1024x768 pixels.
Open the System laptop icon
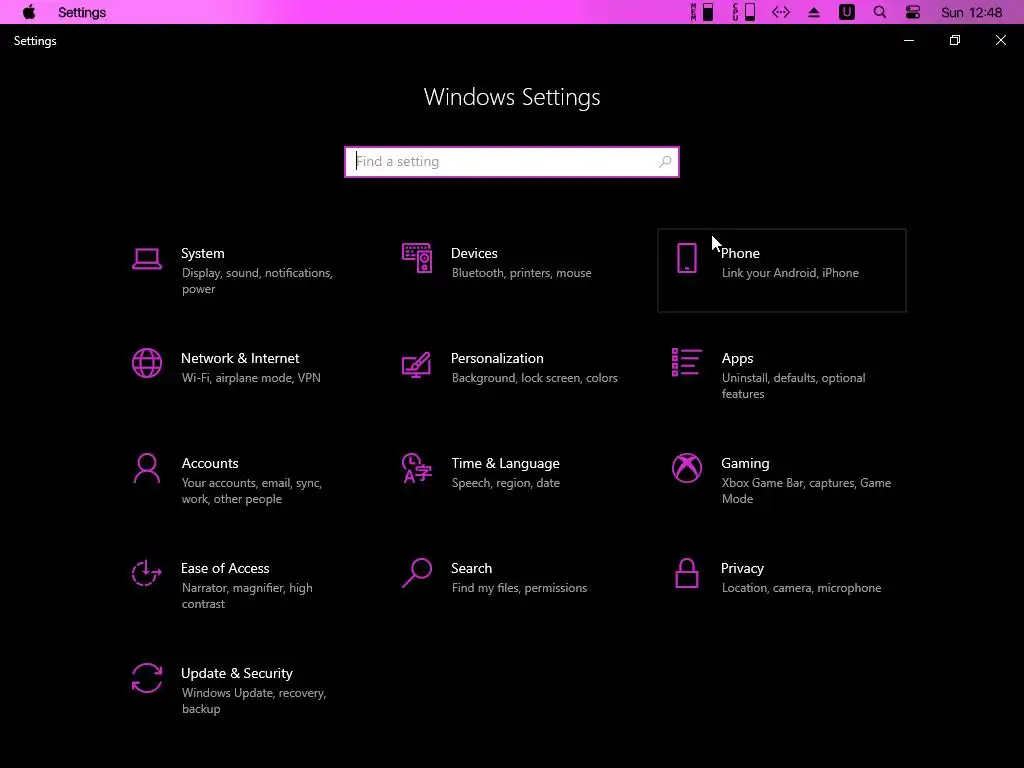(147, 259)
